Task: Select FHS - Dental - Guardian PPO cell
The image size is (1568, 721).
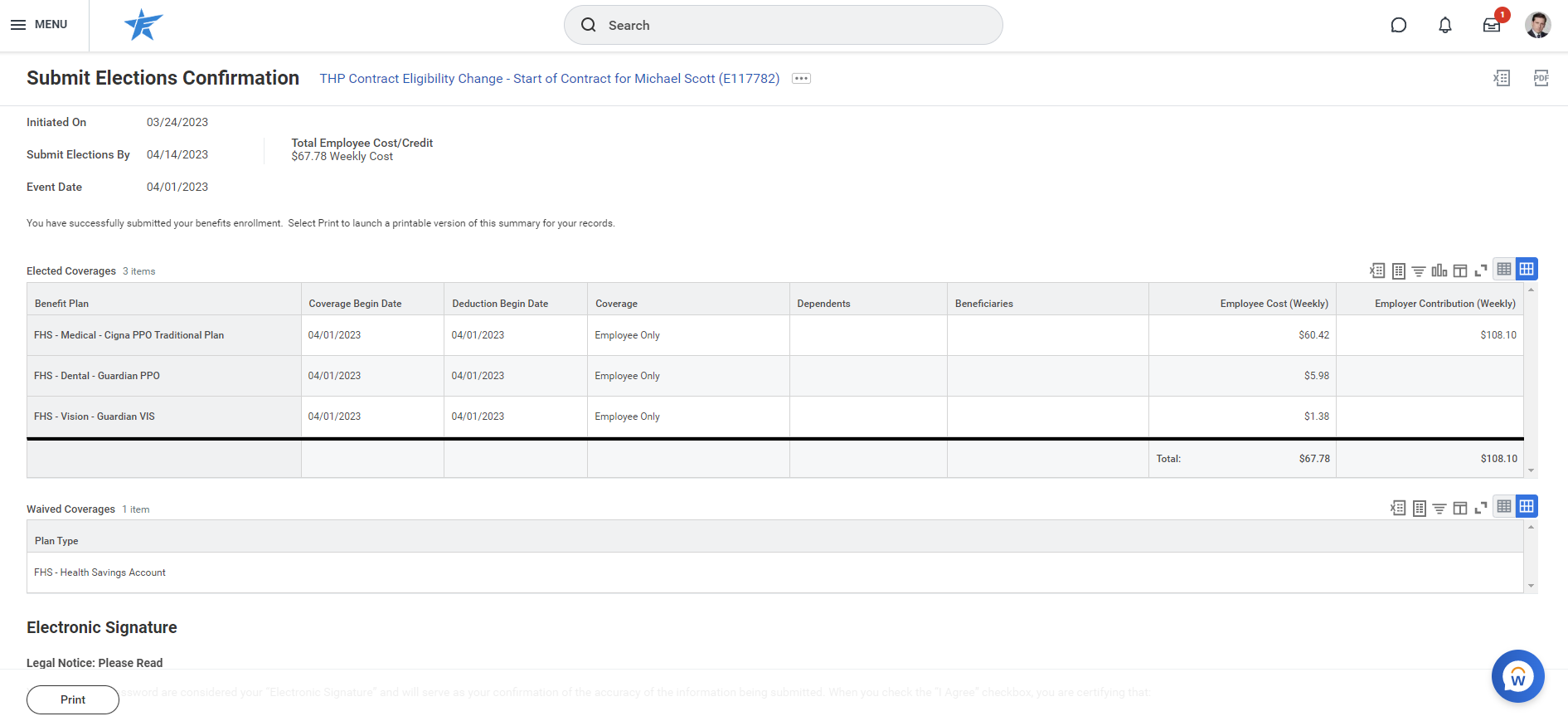Action: (164, 376)
